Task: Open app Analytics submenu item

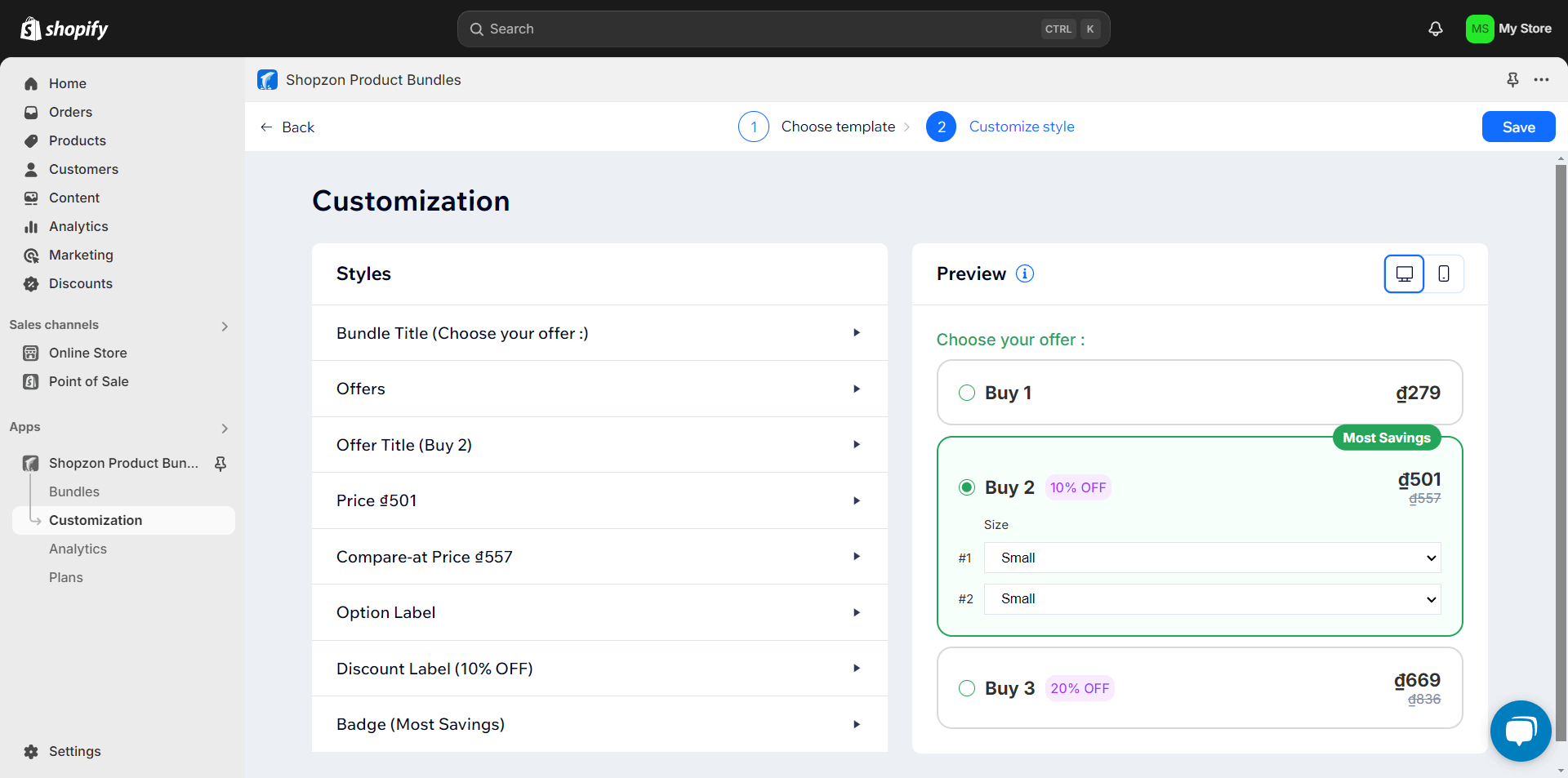Action: tap(78, 549)
